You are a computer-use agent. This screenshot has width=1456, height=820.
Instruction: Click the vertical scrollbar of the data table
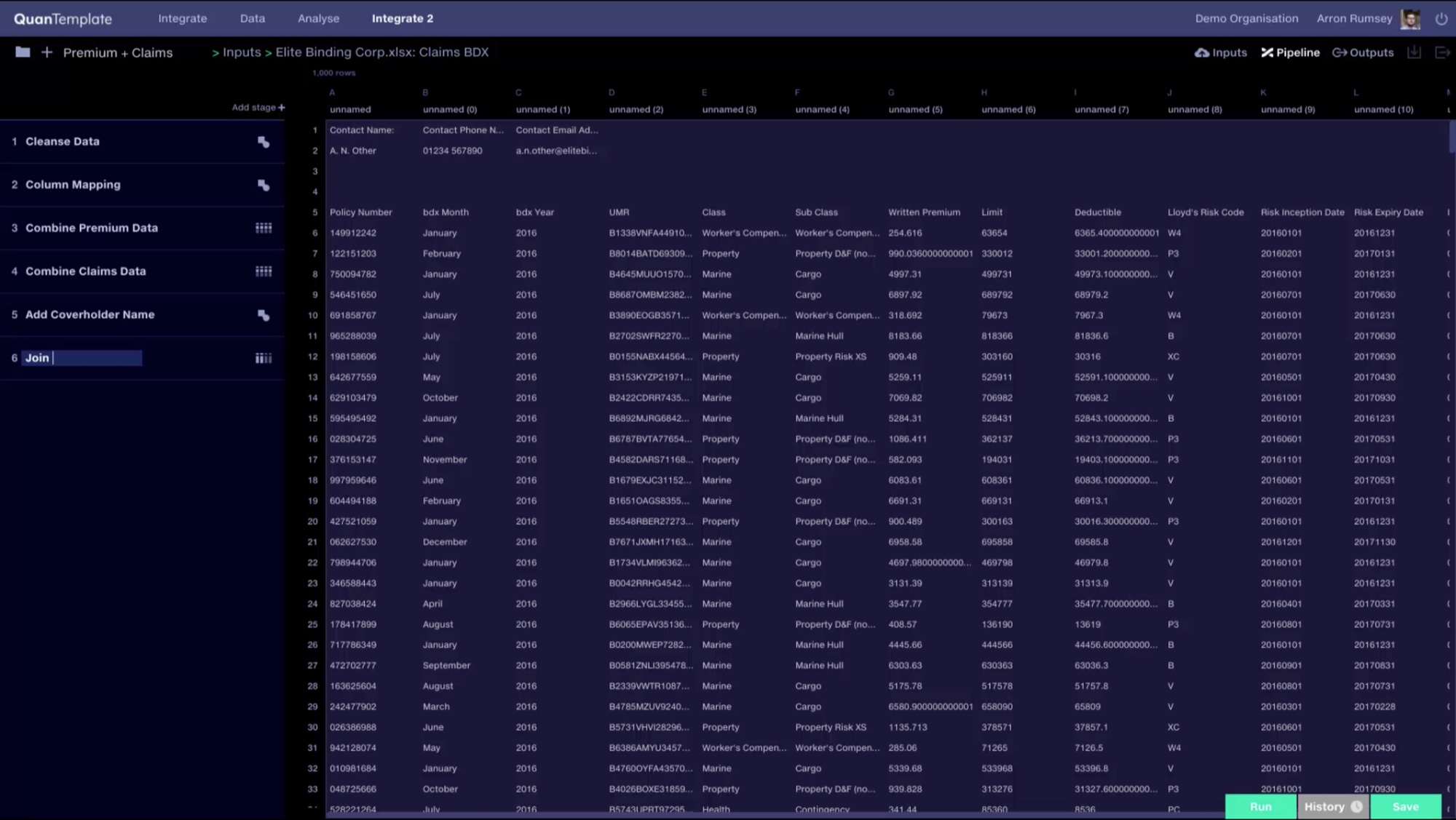pyautogui.click(x=1452, y=137)
